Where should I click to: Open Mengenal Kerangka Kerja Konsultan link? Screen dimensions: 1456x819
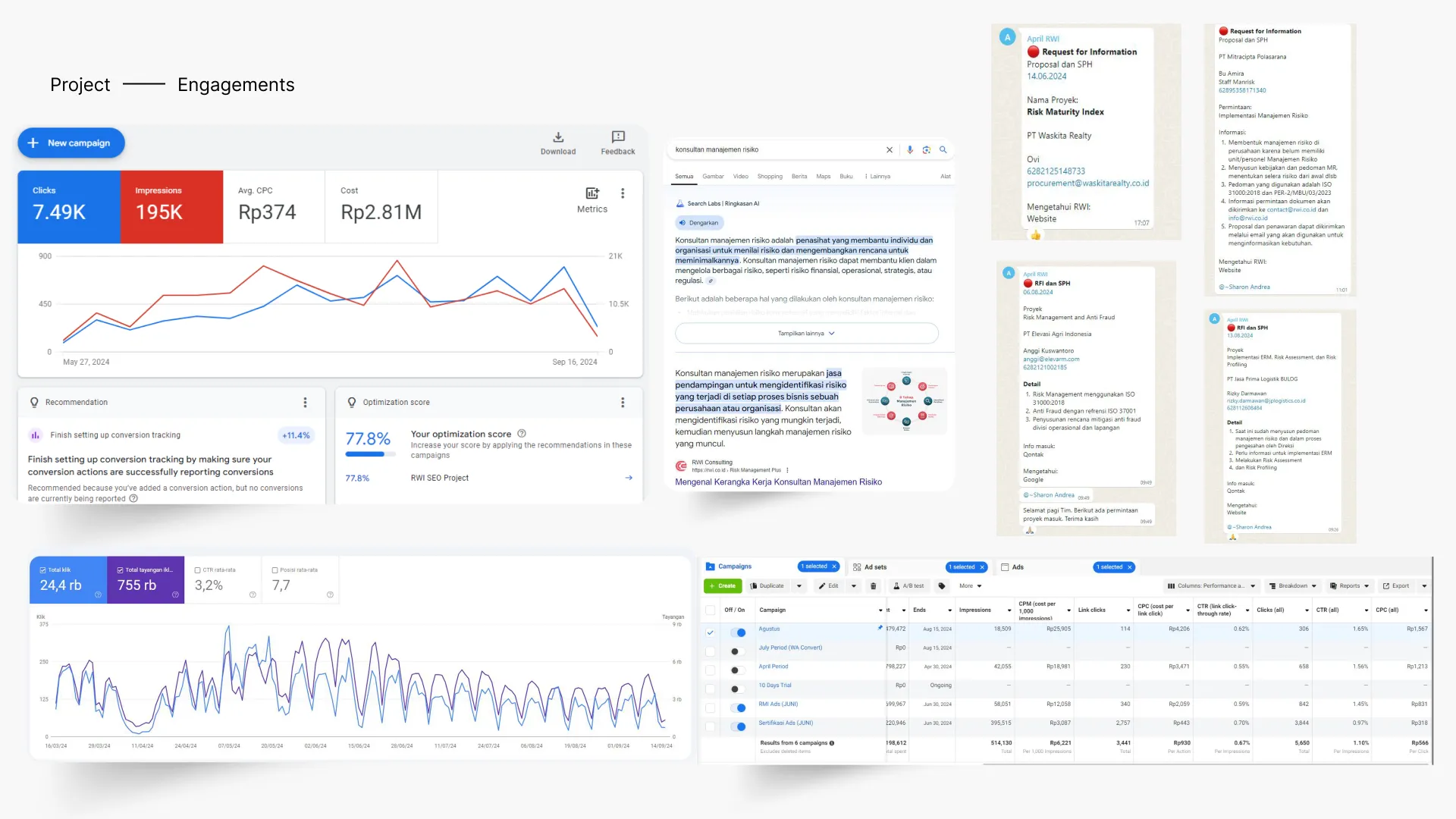(778, 482)
